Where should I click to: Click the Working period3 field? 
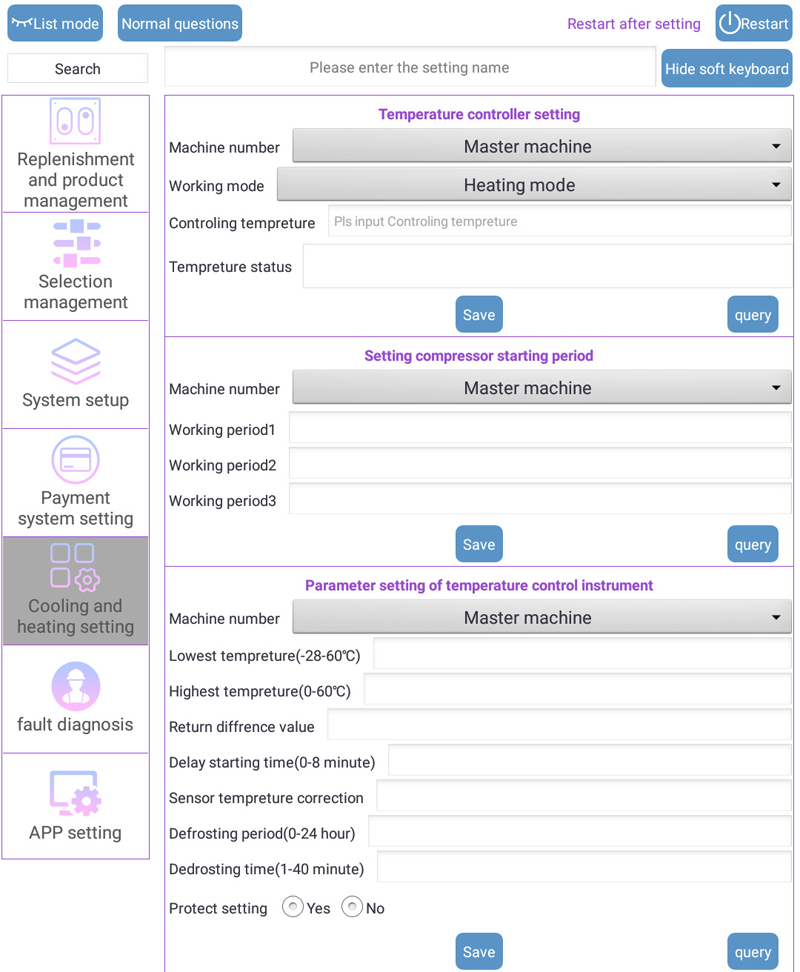click(x=540, y=499)
